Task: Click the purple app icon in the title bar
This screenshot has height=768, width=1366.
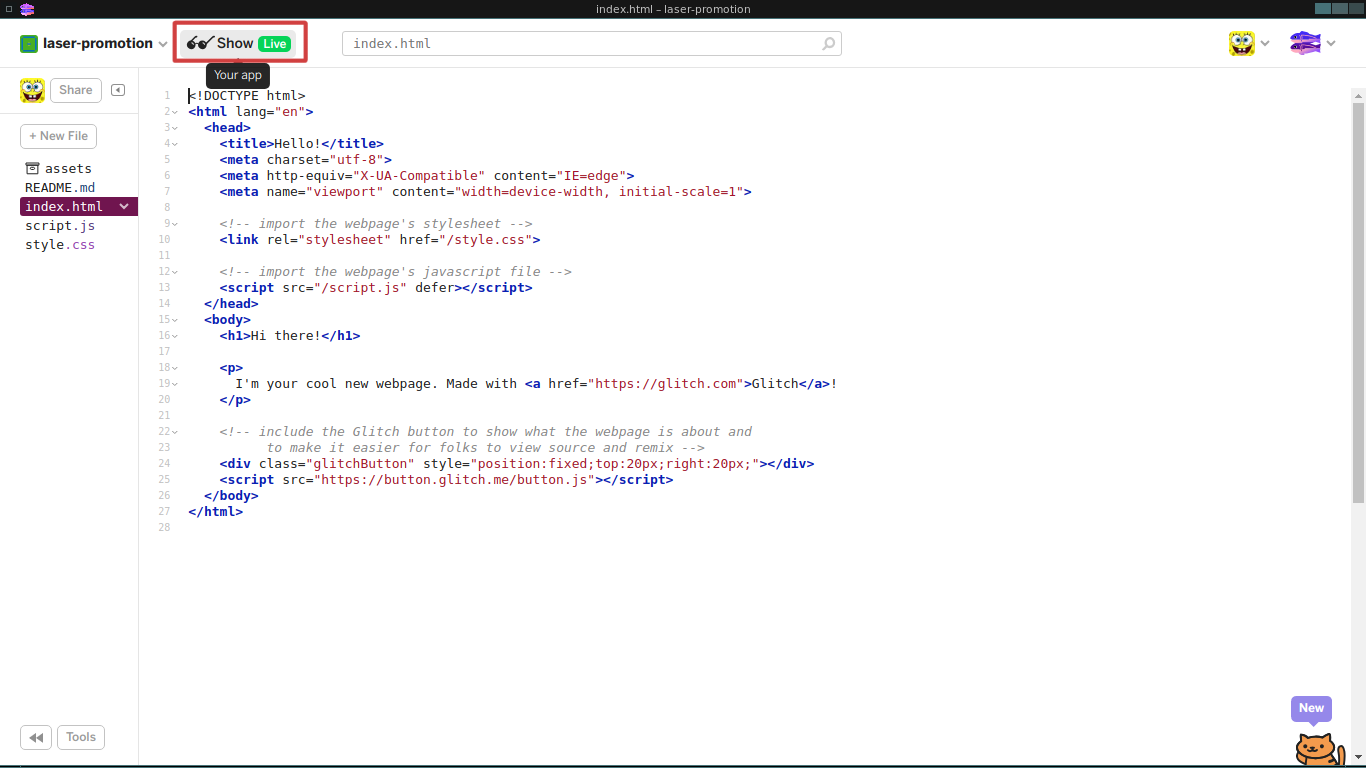Action: tap(27, 9)
